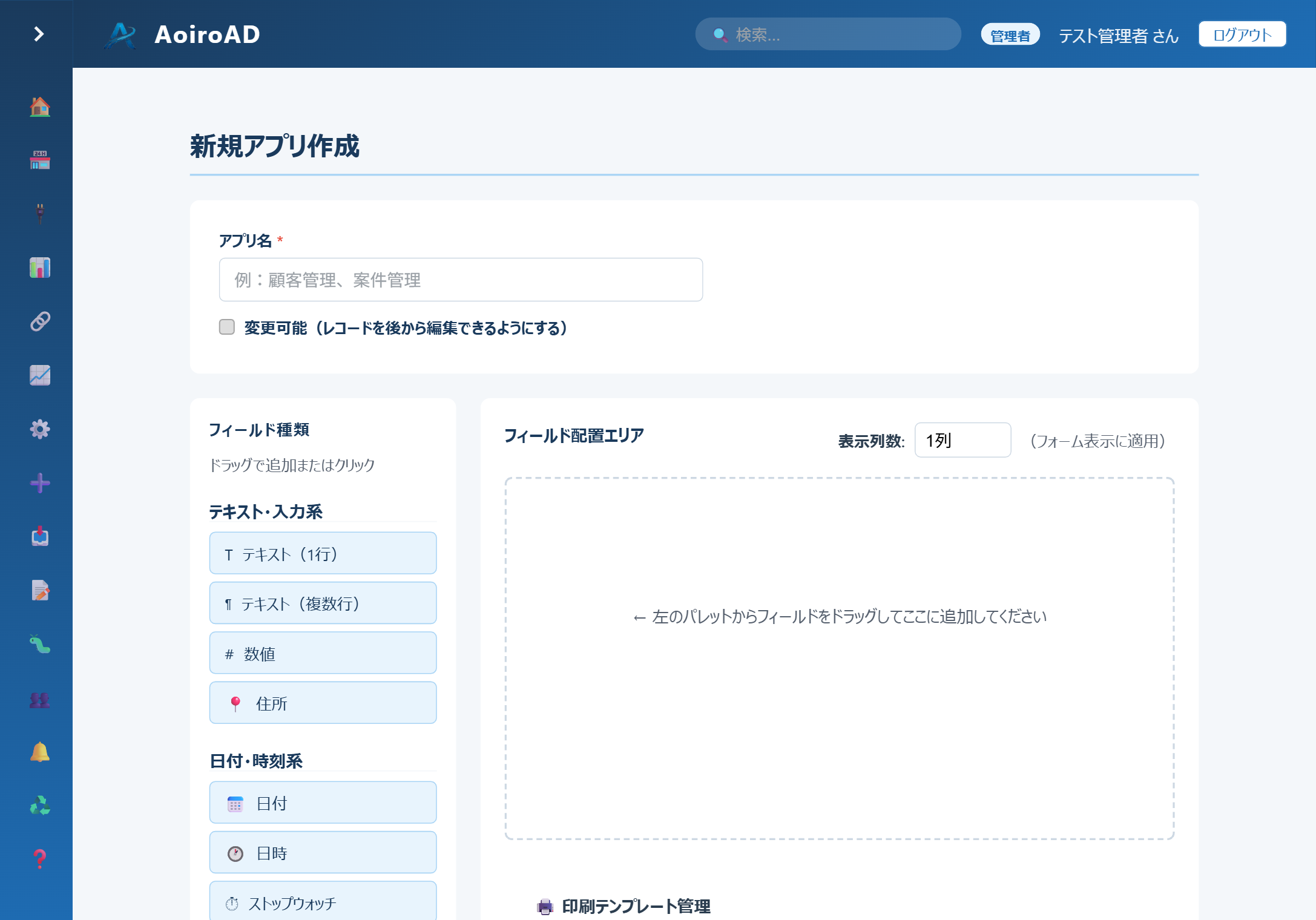Click the red pin icon on 住所
This screenshot has height=920, width=1316.
click(235, 703)
